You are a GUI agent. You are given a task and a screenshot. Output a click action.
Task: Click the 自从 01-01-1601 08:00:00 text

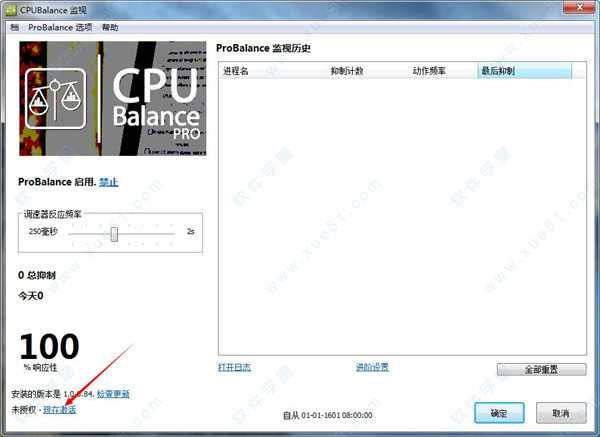328,415
